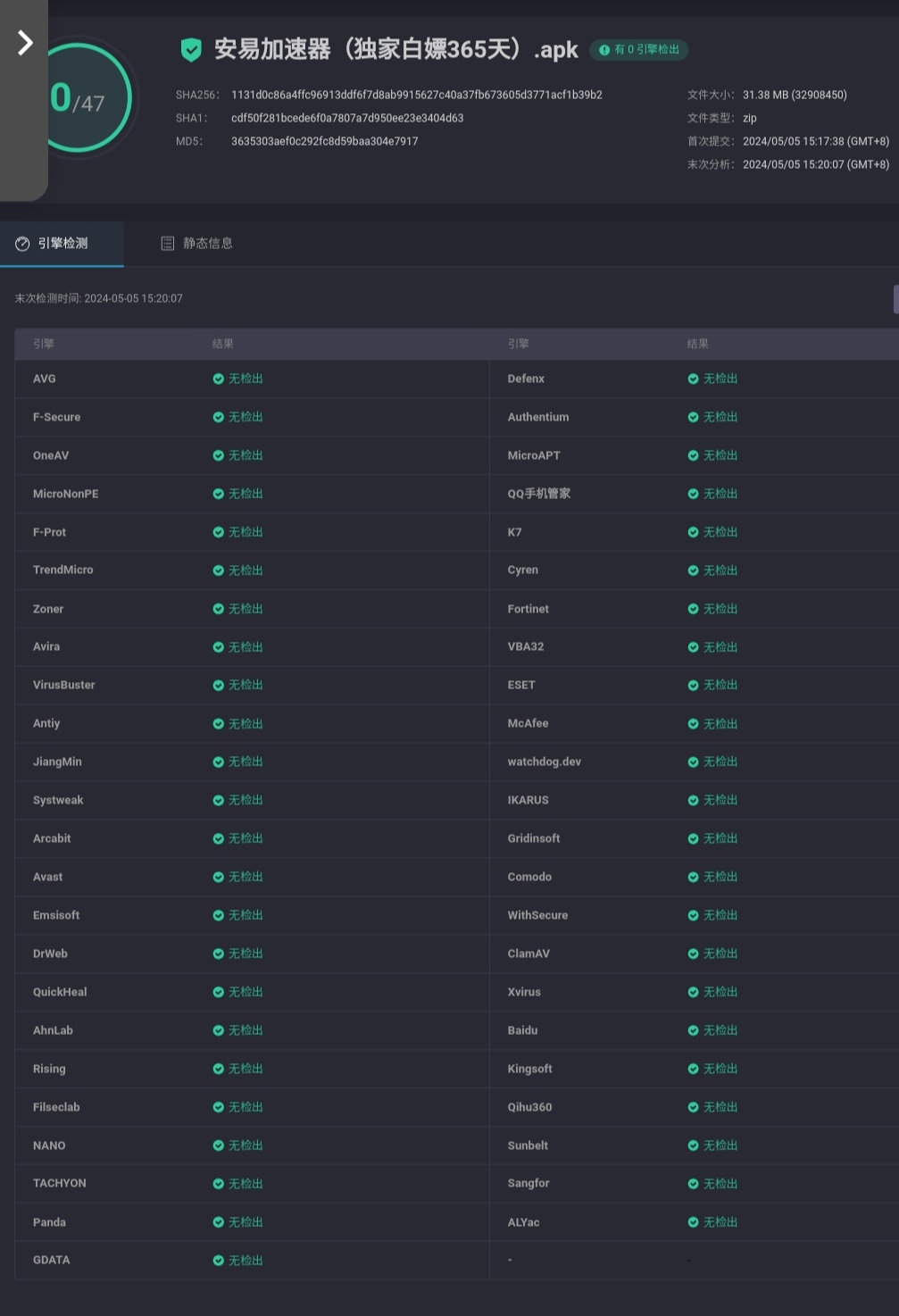This screenshot has height=1316, width=899.
Task: Click the Emsisoft engine name
Action: pos(56,915)
